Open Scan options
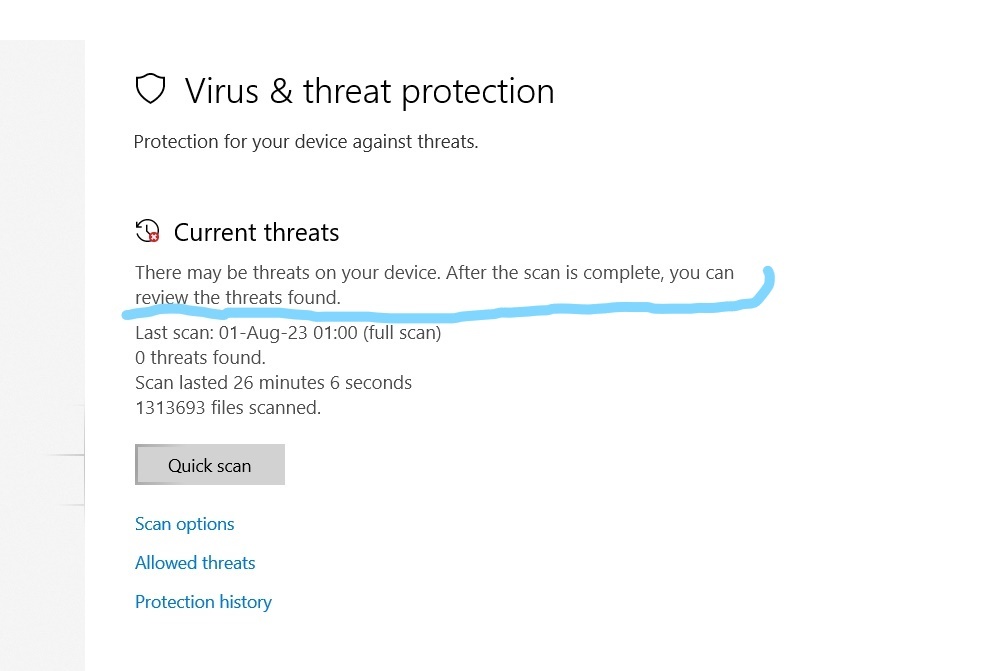The image size is (981, 671). [184, 523]
